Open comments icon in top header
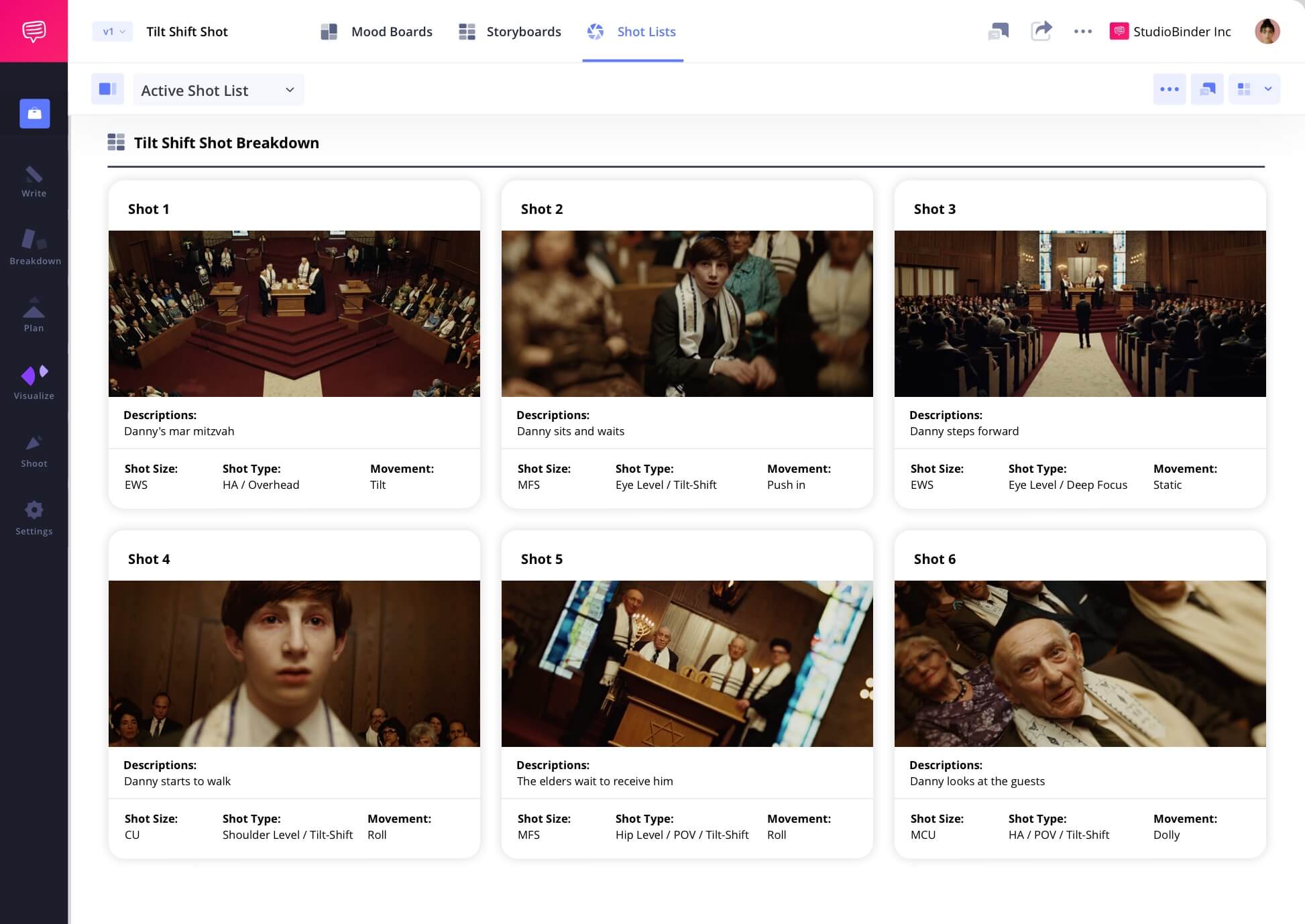Screen dimensions: 1305x924 (999, 31)
